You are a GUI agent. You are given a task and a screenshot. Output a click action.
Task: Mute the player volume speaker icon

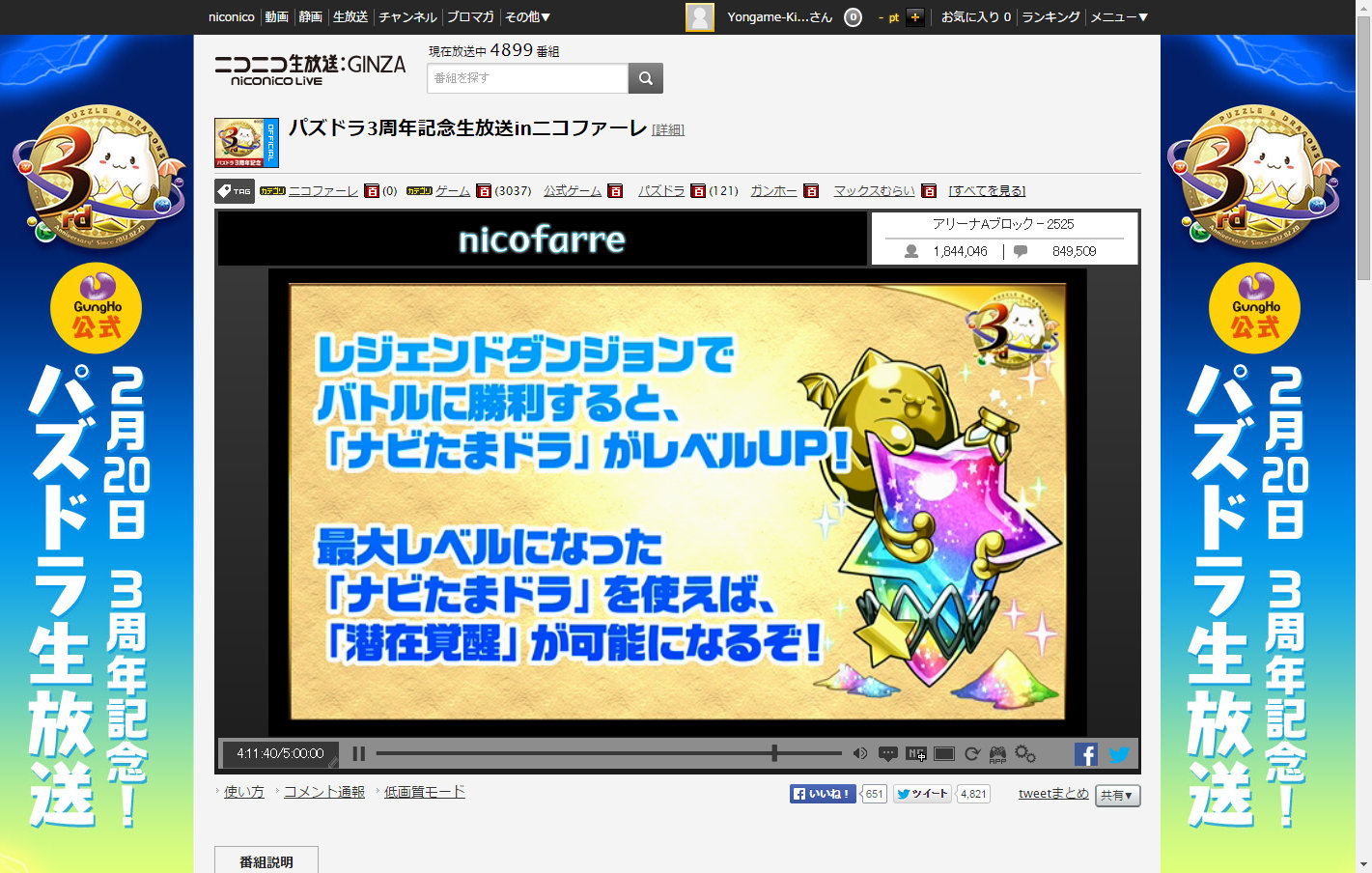click(x=859, y=754)
